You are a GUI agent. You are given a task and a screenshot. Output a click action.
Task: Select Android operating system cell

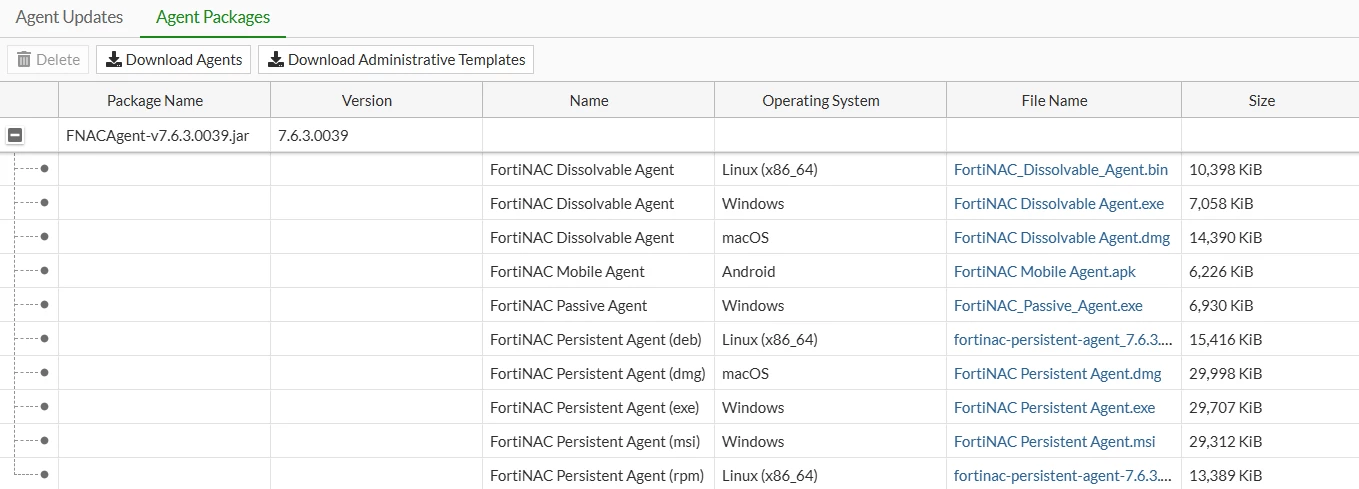coord(748,271)
